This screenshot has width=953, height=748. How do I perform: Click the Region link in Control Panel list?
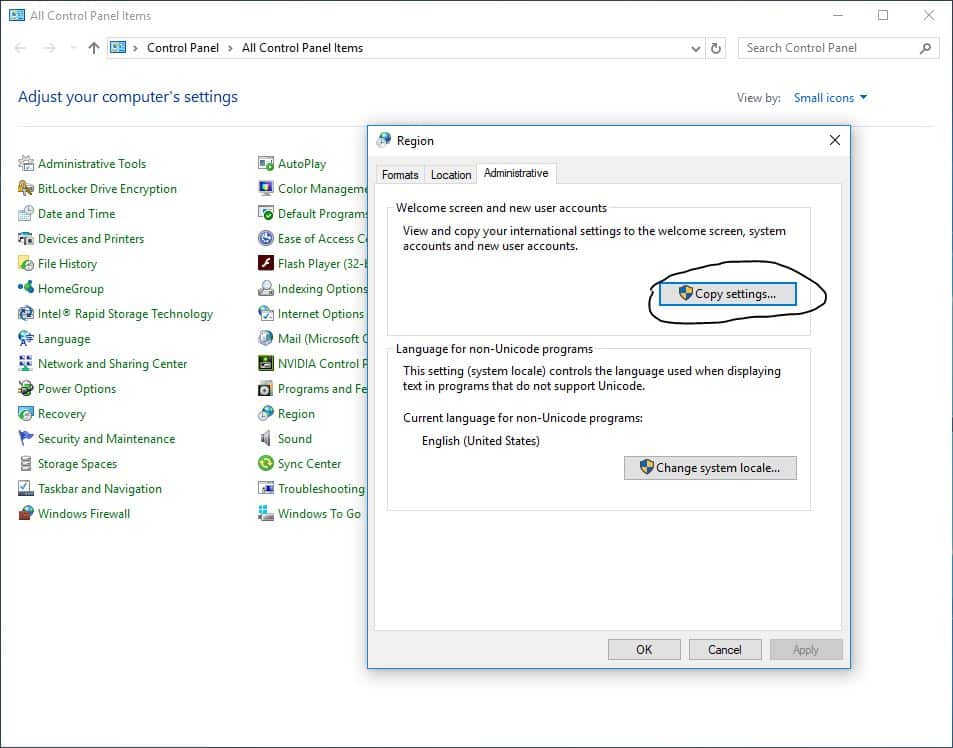296,414
